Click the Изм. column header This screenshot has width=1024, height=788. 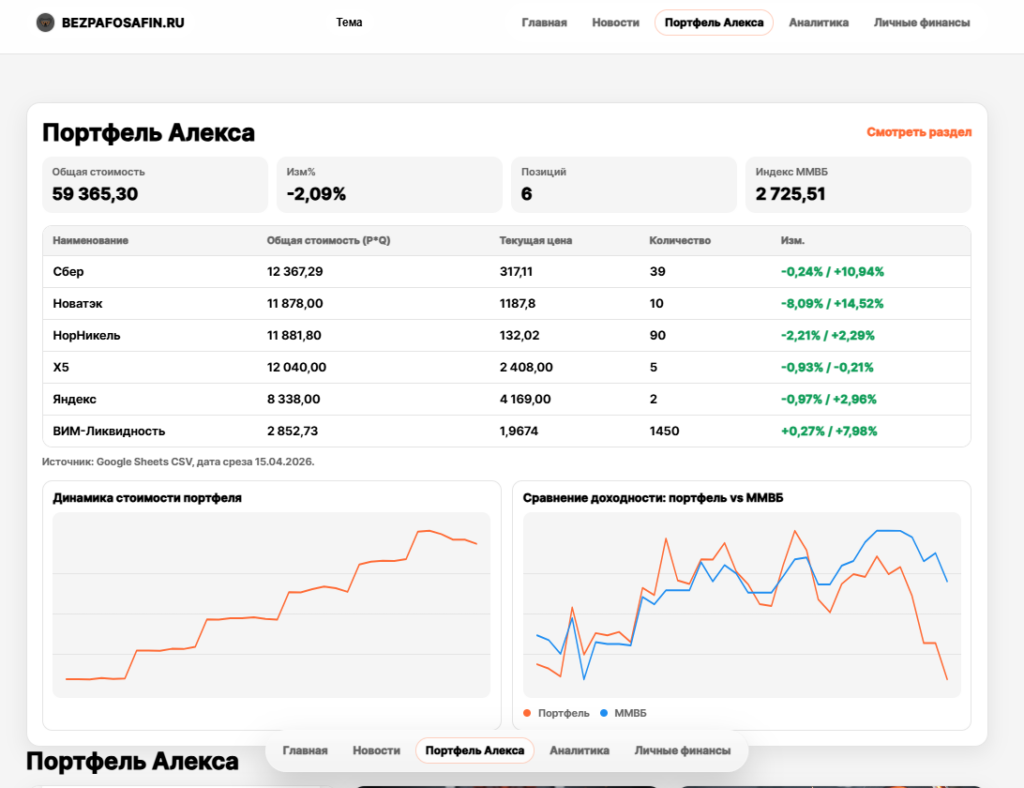pyautogui.click(x=792, y=240)
